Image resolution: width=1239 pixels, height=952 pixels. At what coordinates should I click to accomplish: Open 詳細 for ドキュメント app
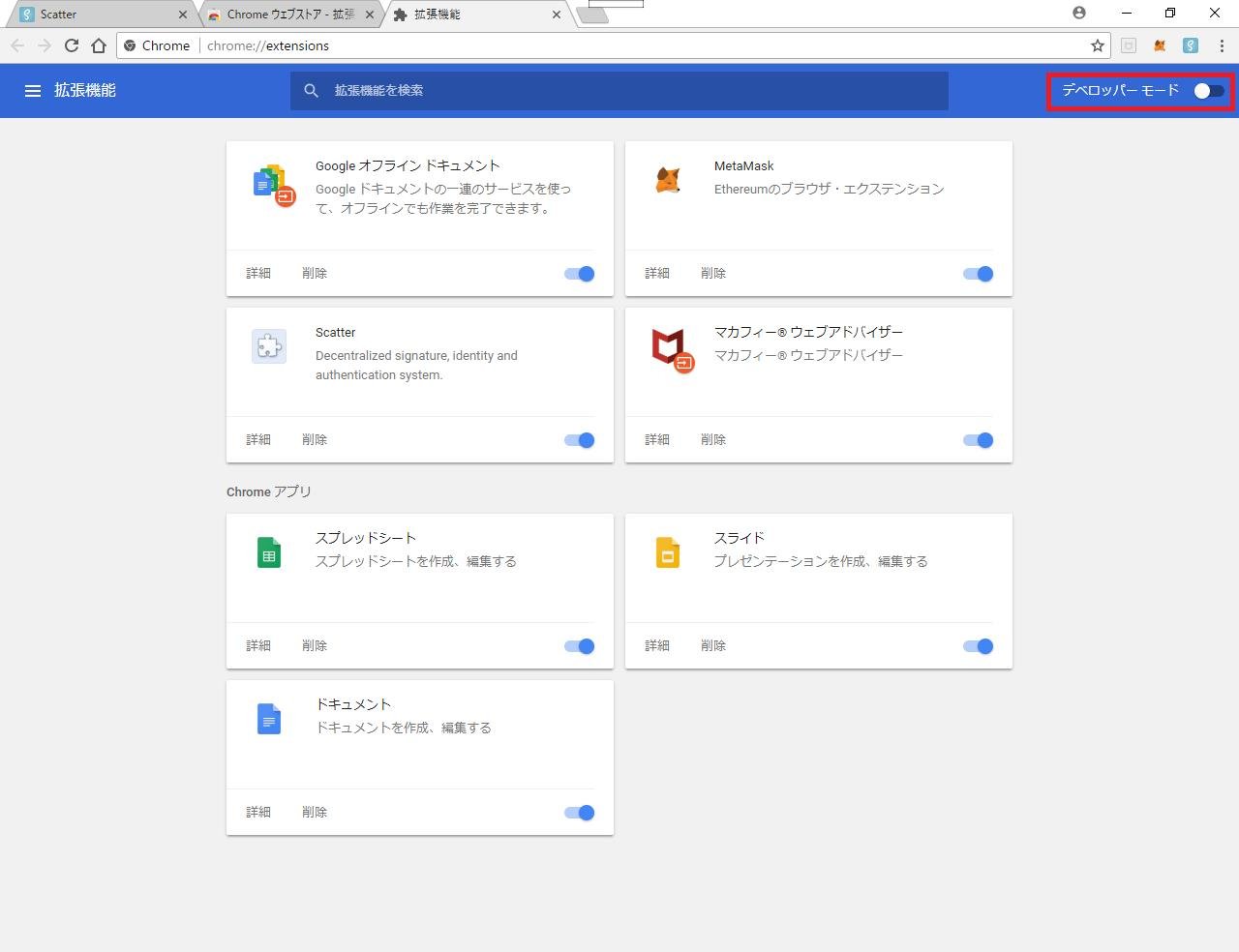(258, 813)
